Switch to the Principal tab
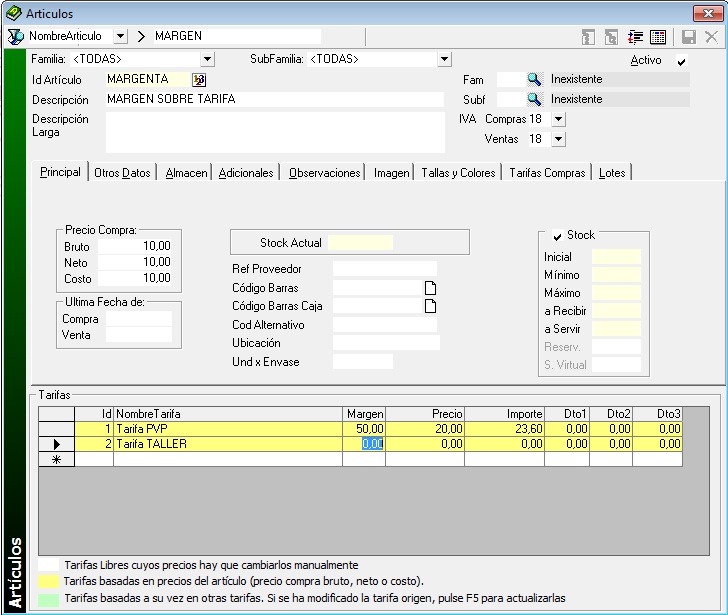The height and width of the screenshot is (615, 728). 60,172
